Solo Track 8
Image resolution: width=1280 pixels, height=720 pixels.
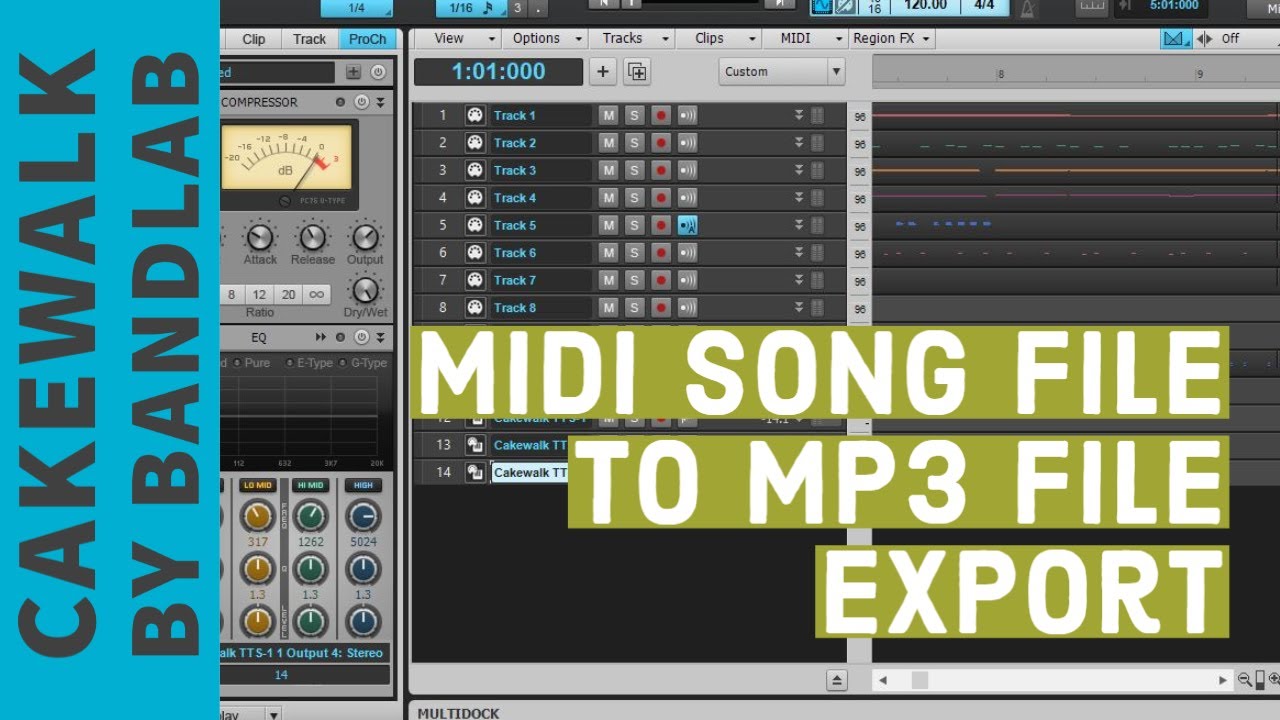(x=634, y=308)
